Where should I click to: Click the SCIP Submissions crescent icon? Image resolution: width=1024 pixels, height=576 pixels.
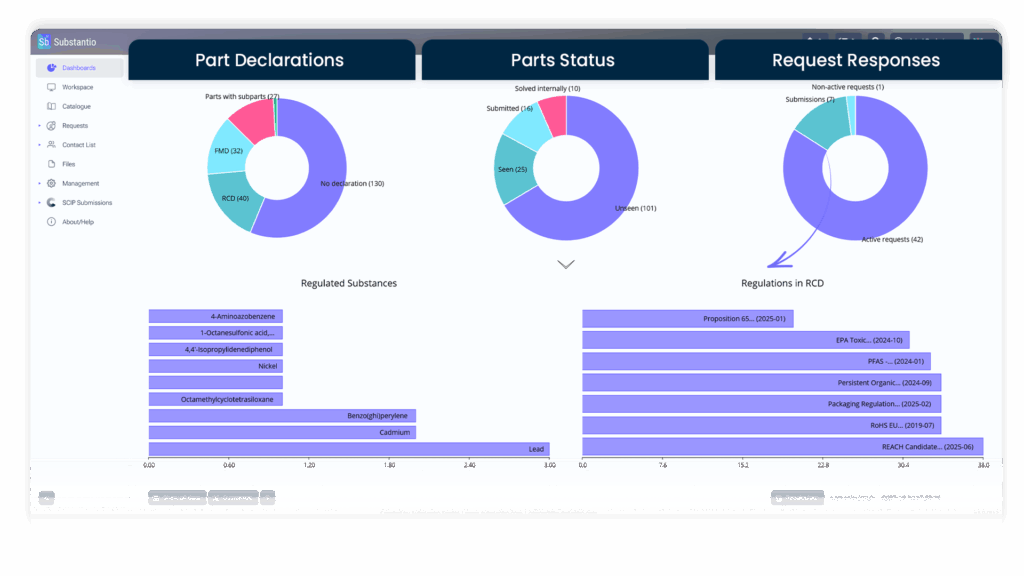pyautogui.click(x=51, y=201)
